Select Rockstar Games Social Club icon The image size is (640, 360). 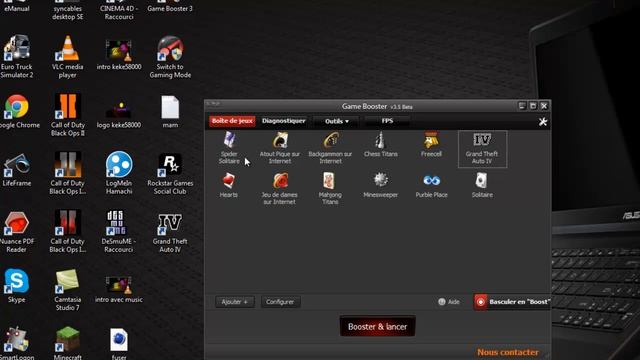[x=170, y=173]
